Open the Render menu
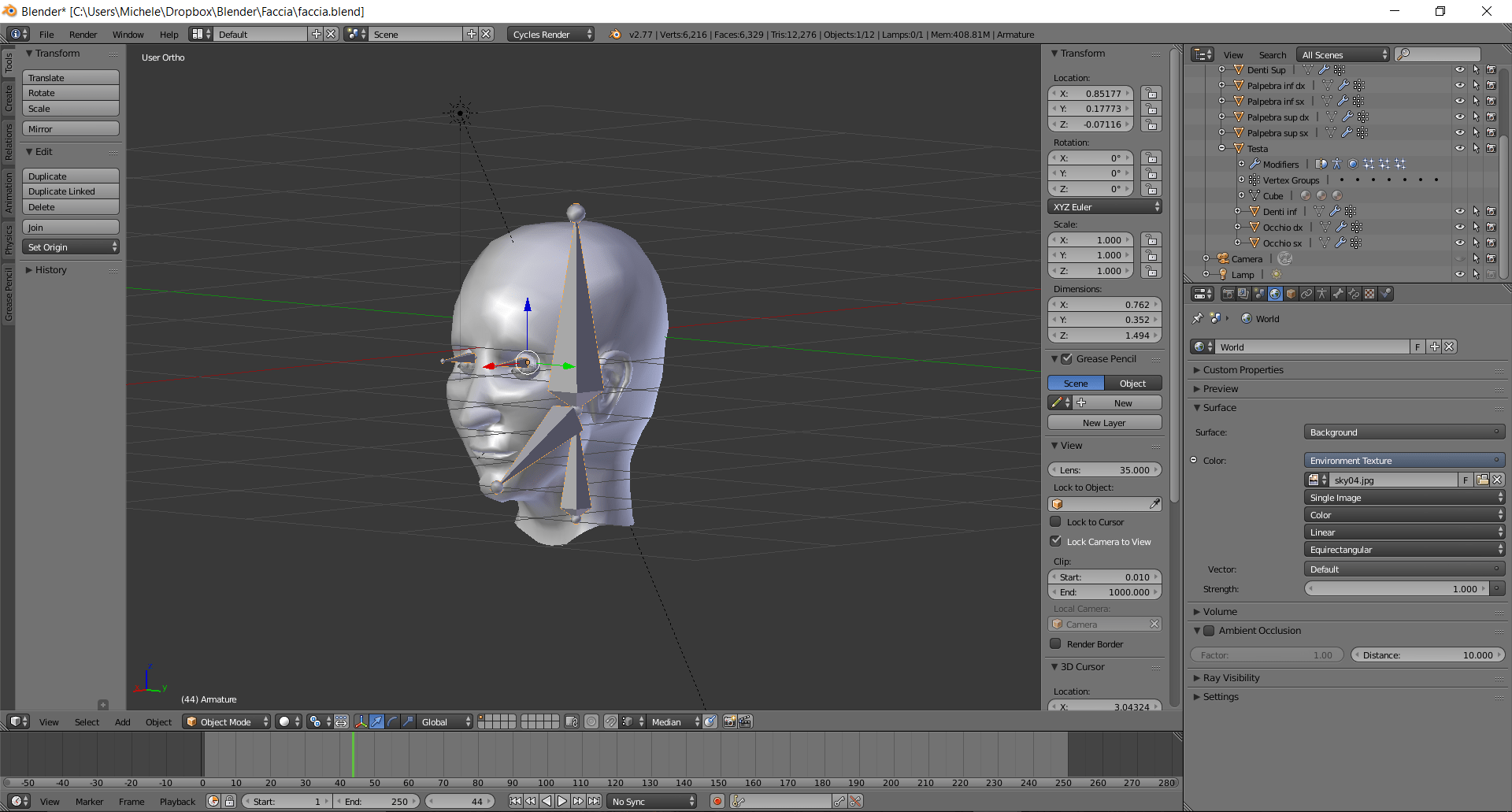1512x812 pixels. [x=83, y=34]
